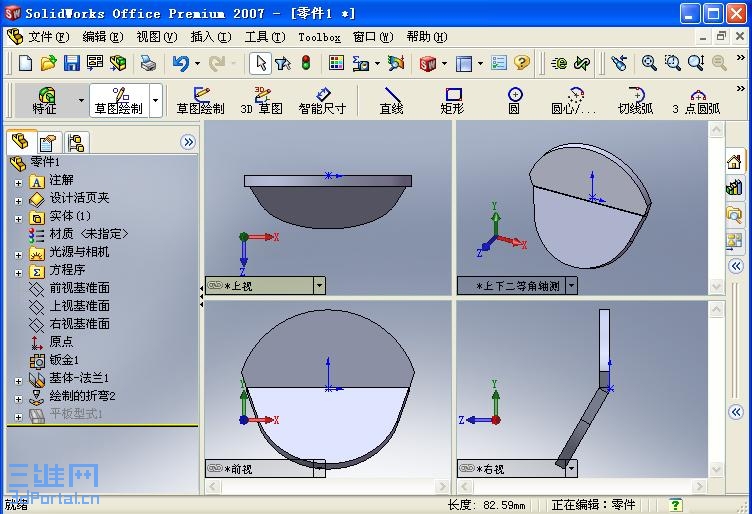This screenshot has width=752, height=514.
Task: Click the Print icon
Action: (148, 63)
